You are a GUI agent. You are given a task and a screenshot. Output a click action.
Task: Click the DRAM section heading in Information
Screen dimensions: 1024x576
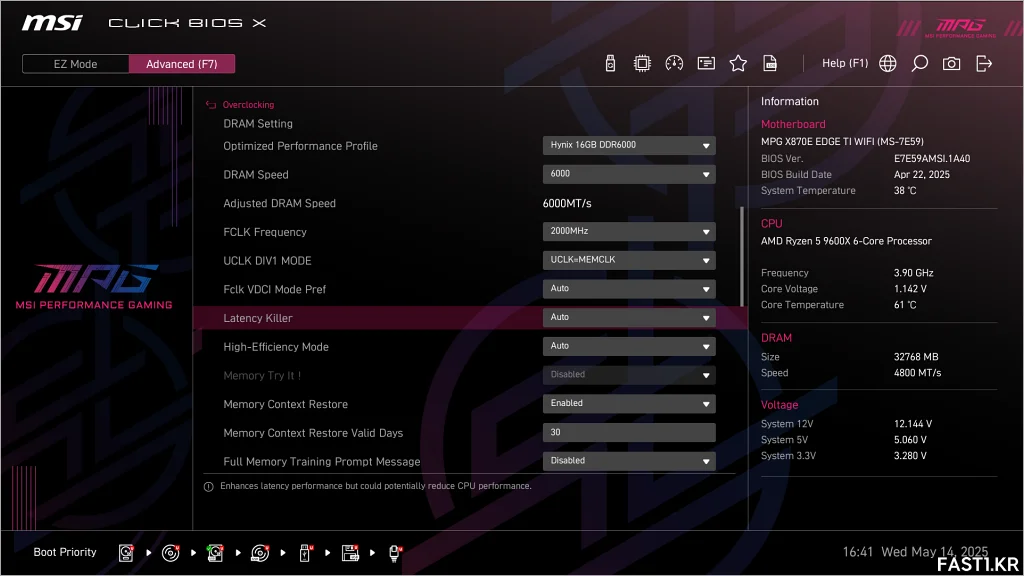click(776, 338)
